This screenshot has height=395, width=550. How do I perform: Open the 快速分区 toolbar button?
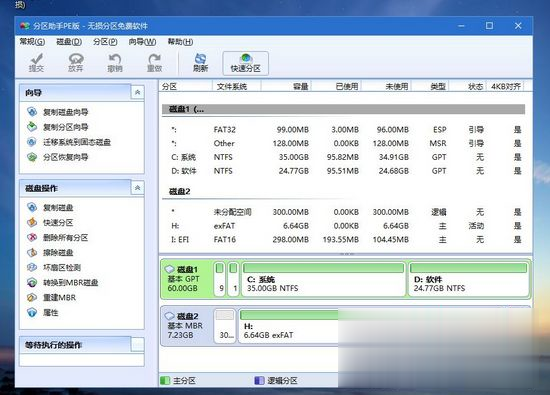coord(246,63)
